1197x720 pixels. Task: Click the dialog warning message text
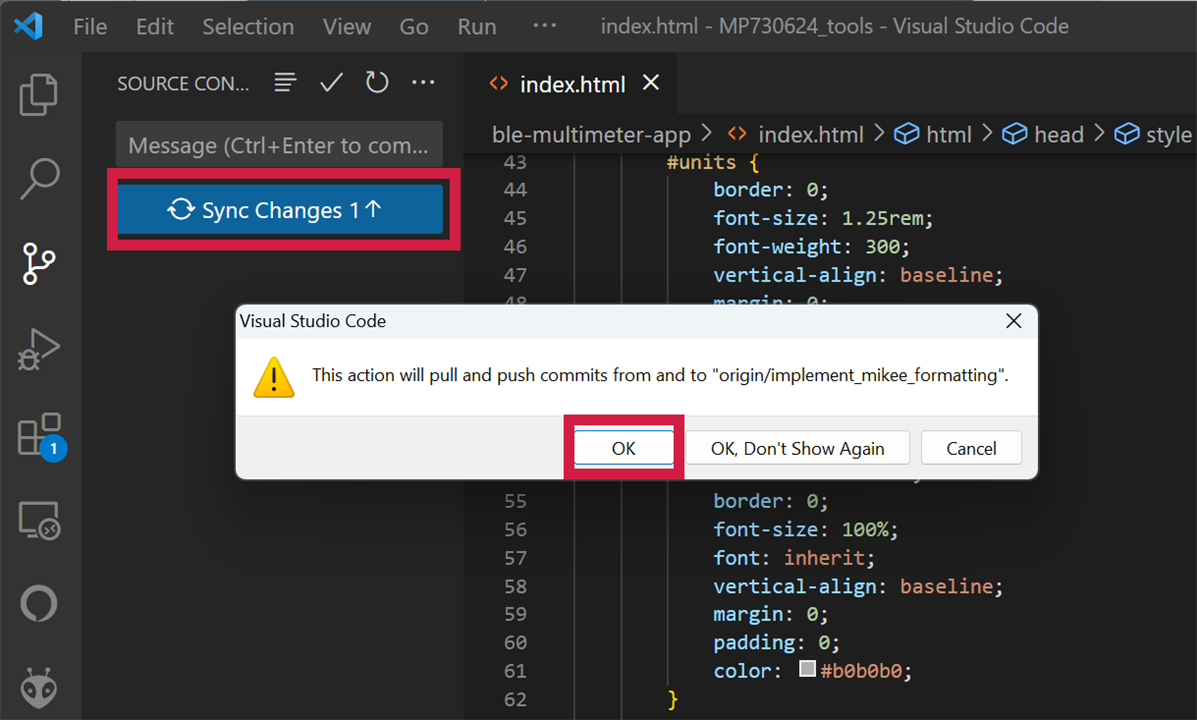point(660,375)
